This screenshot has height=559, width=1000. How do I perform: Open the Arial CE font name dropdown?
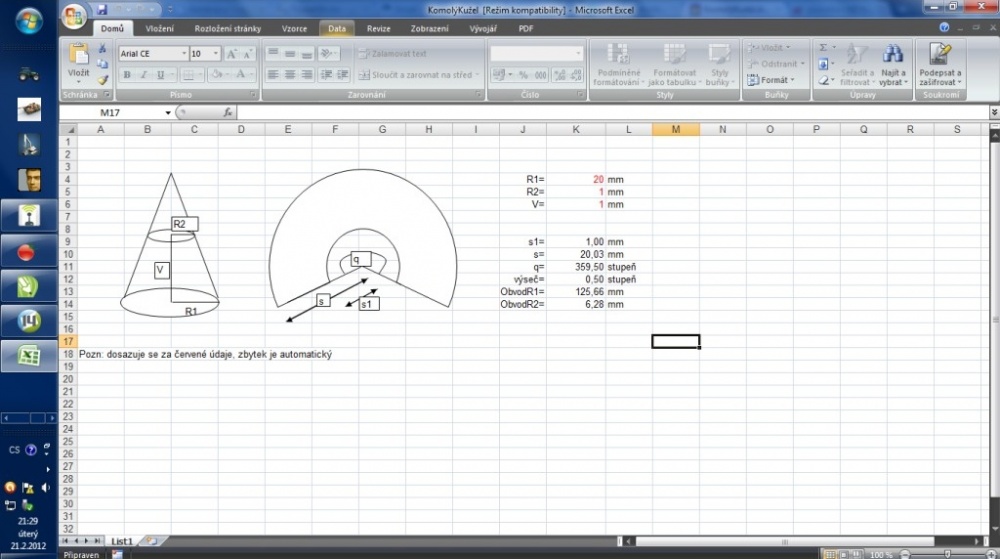pos(184,54)
